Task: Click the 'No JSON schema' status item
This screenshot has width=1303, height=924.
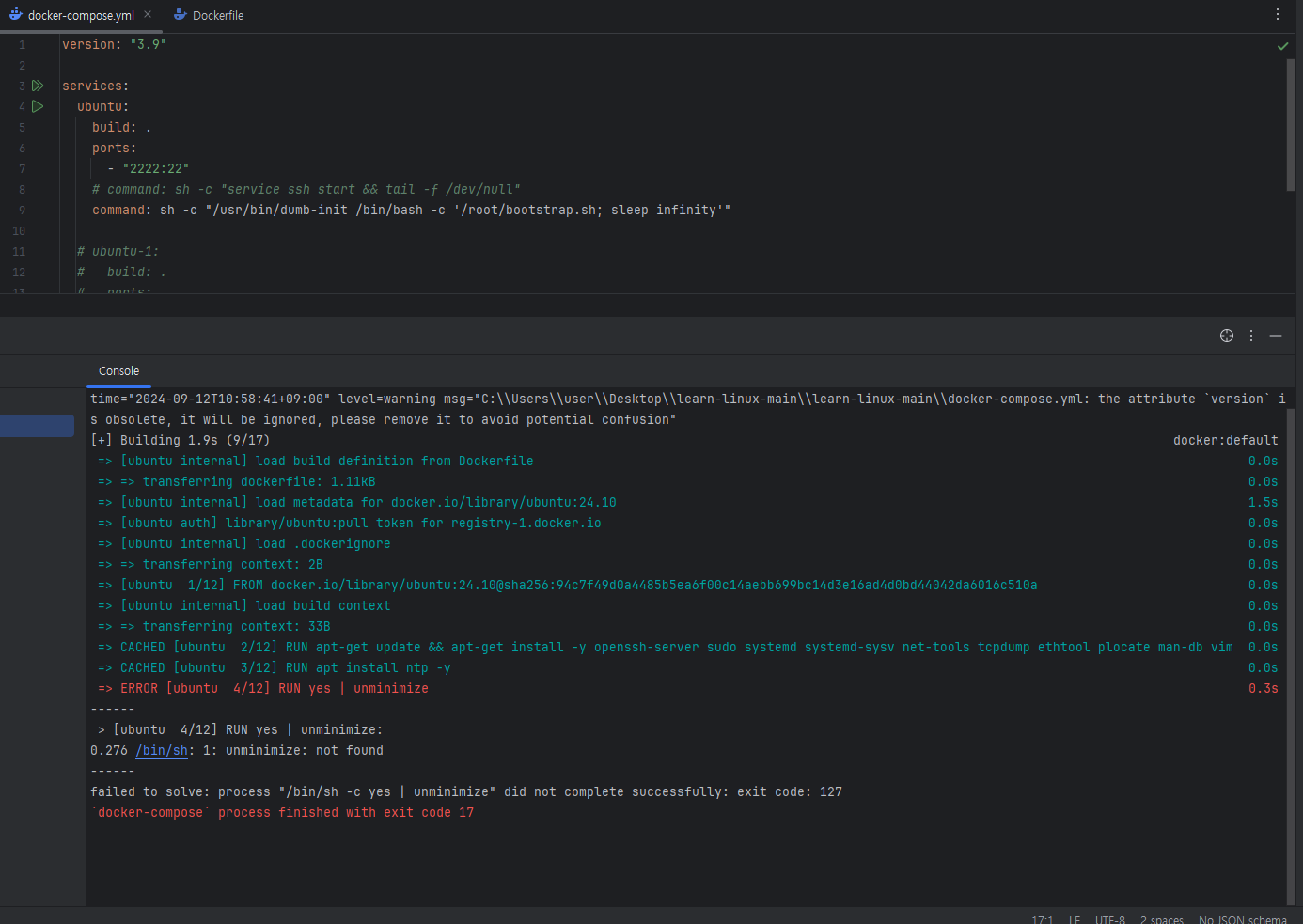Action: tap(1243, 919)
